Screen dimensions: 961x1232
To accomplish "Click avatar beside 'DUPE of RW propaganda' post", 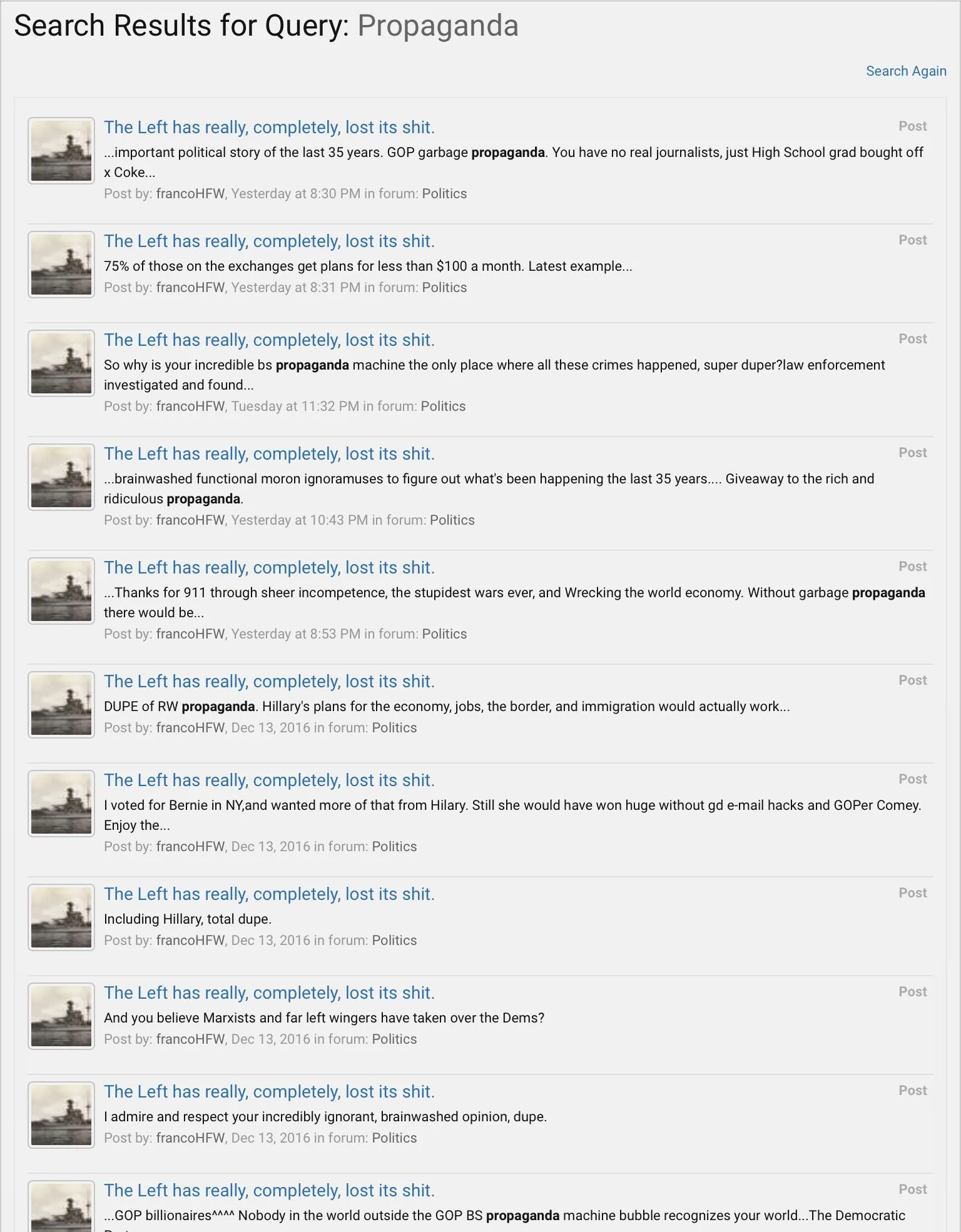I will click(x=61, y=705).
